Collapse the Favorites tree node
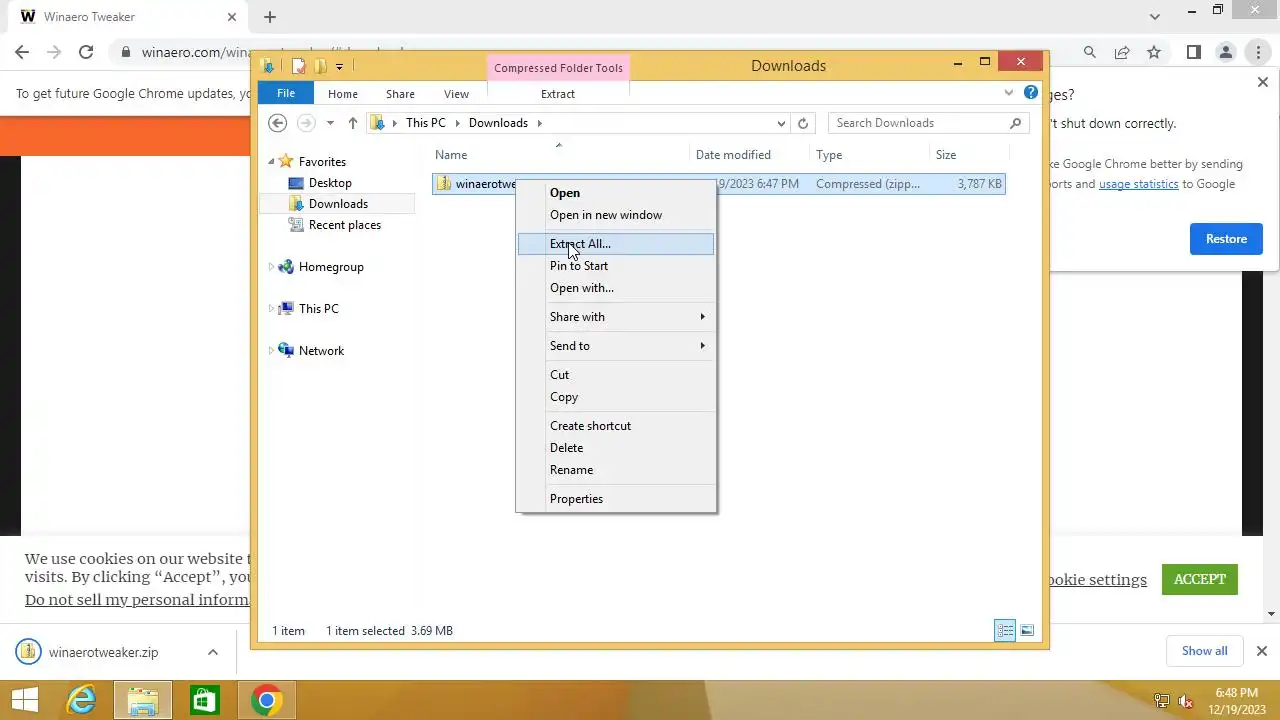This screenshot has height=720, width=1280. pyautogui.click(x=270, y=162)
